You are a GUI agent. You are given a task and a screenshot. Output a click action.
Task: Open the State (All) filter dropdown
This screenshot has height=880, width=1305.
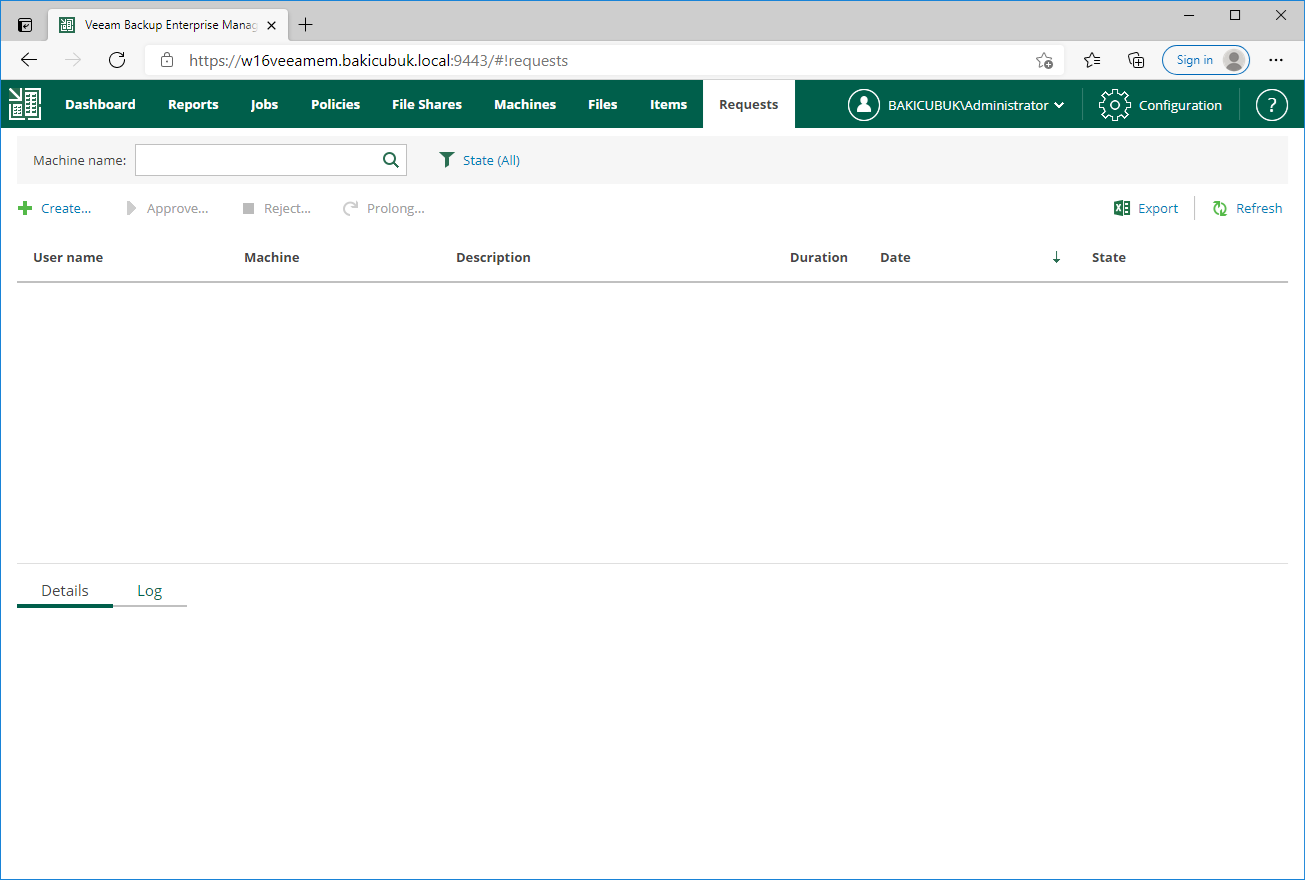480,160
